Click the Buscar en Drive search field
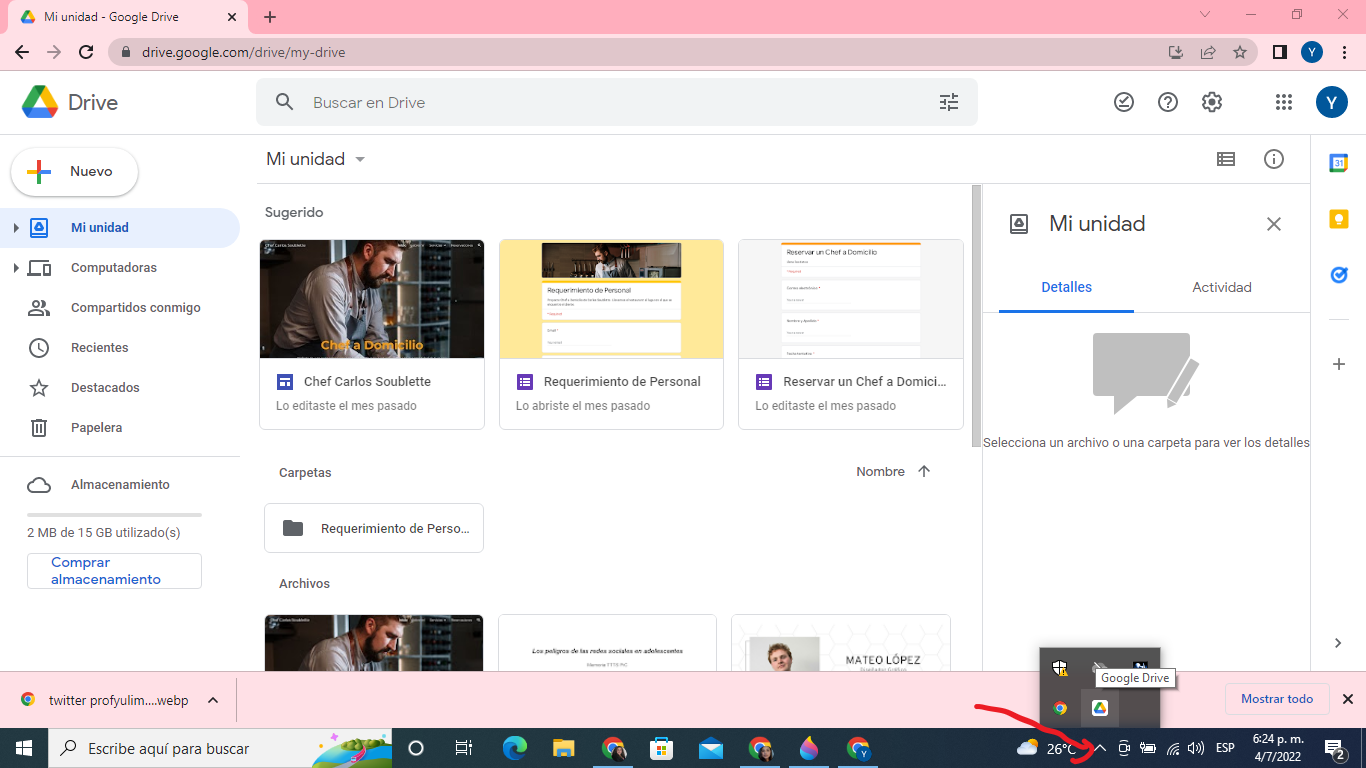This screenshot has height=768, width=1366. point(616,102)
